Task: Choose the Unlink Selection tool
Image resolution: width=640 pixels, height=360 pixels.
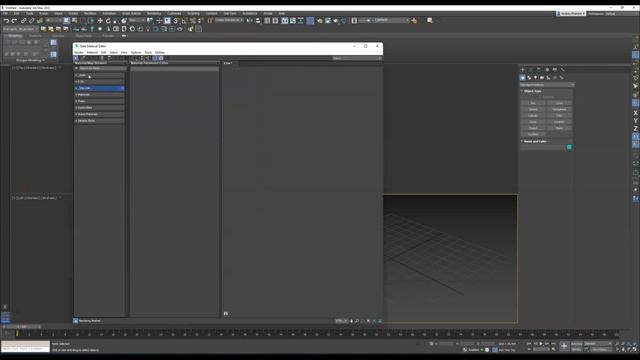Action: 31,20
